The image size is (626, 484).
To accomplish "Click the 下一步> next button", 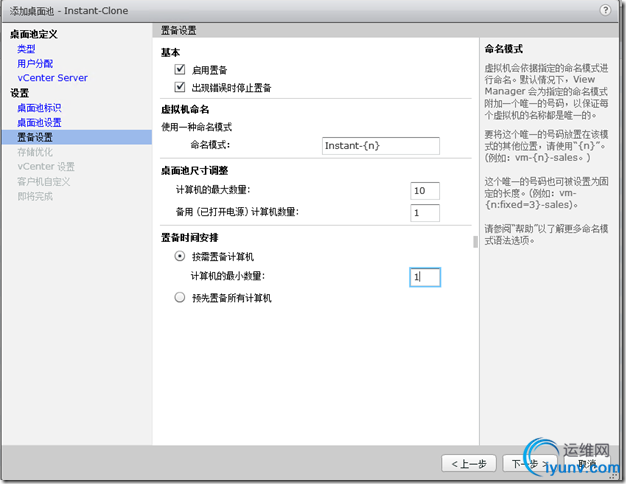I will tap(530, 464).
